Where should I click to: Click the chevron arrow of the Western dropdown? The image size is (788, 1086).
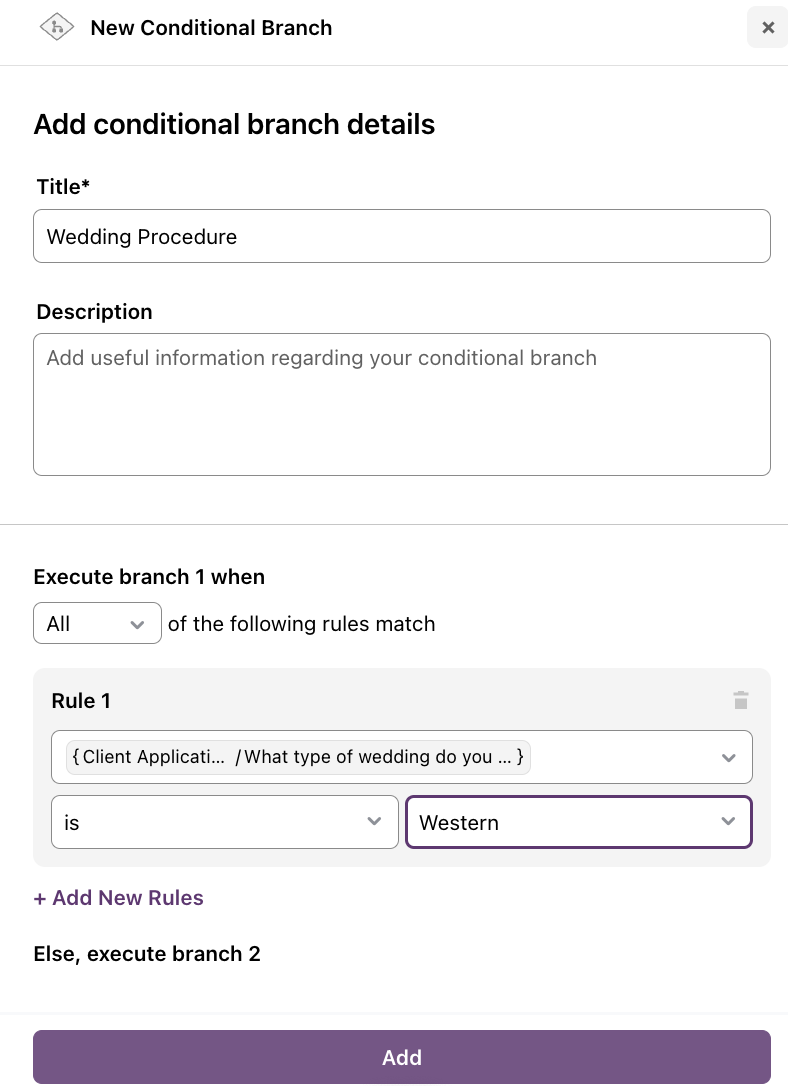point(728,821)
